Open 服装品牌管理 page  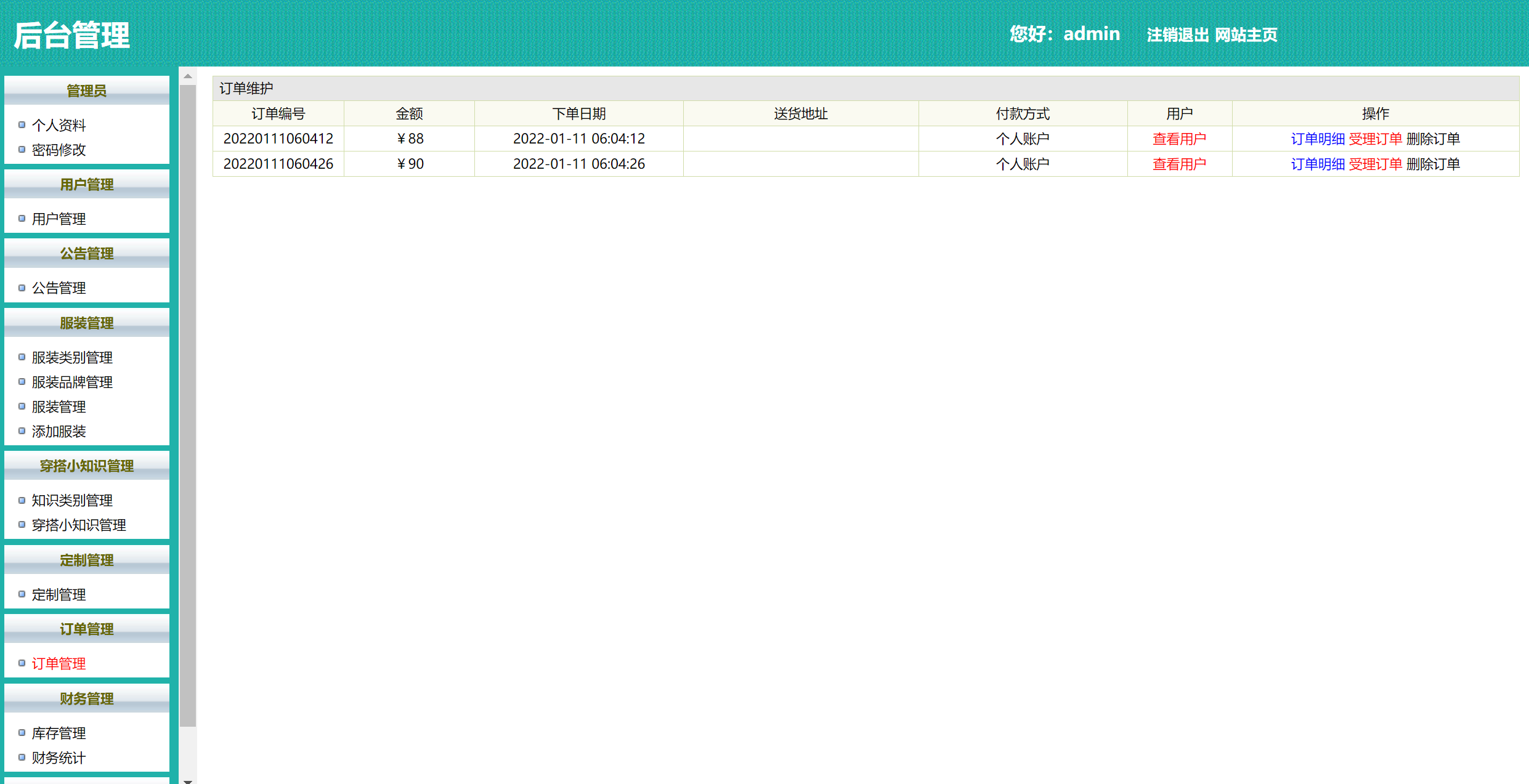(x=72, y=382)
